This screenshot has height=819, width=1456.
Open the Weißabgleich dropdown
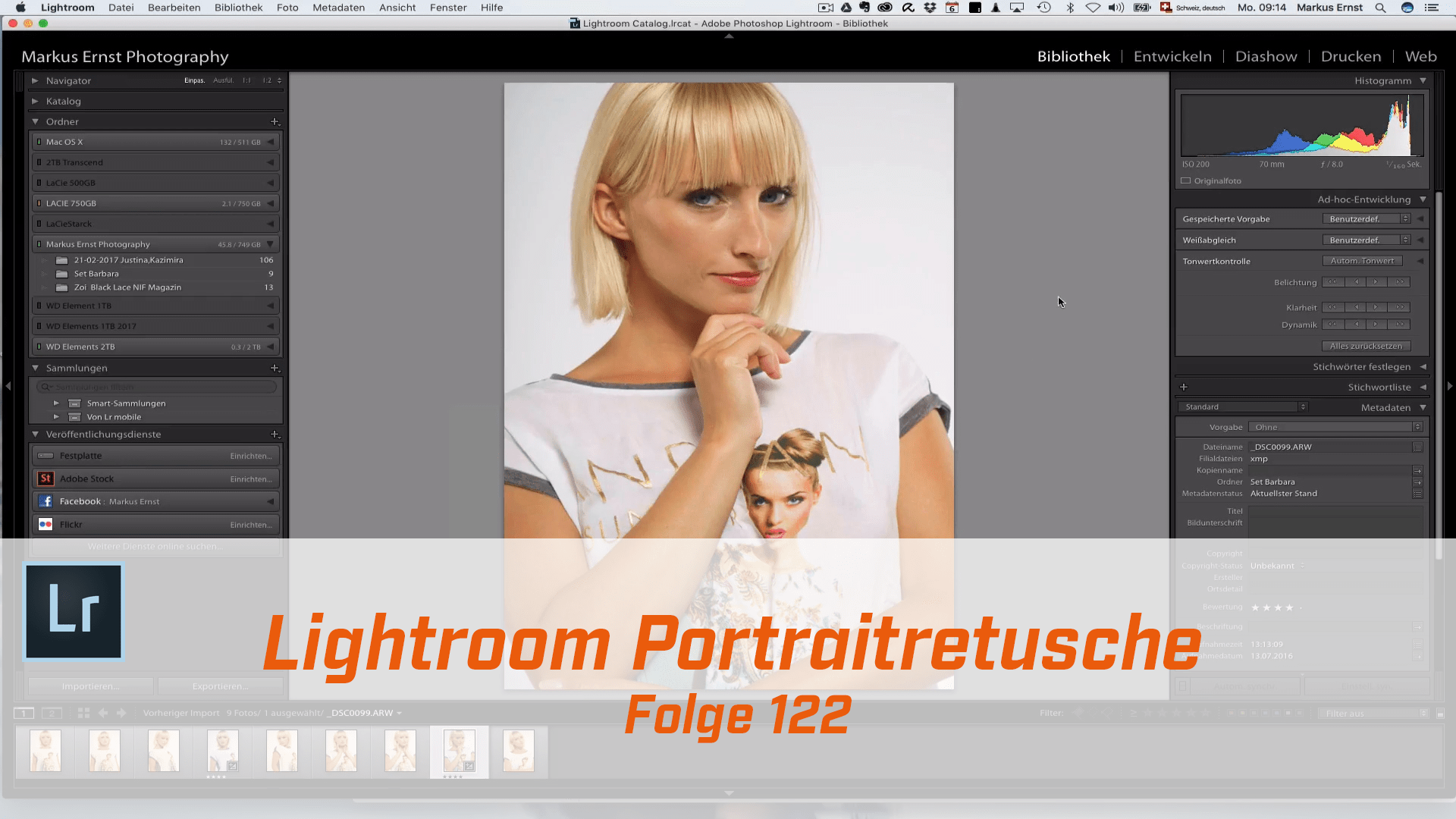(x=1367, y=240)
